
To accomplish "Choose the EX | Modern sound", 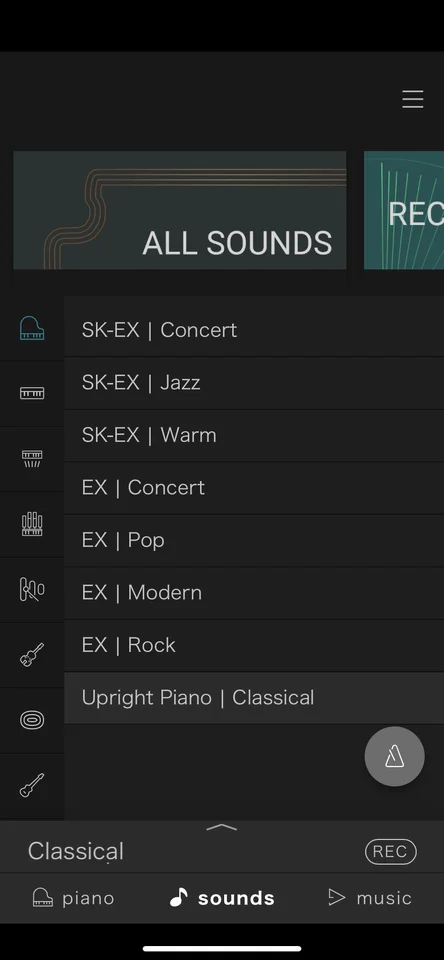I will click(x=254, y=593).
